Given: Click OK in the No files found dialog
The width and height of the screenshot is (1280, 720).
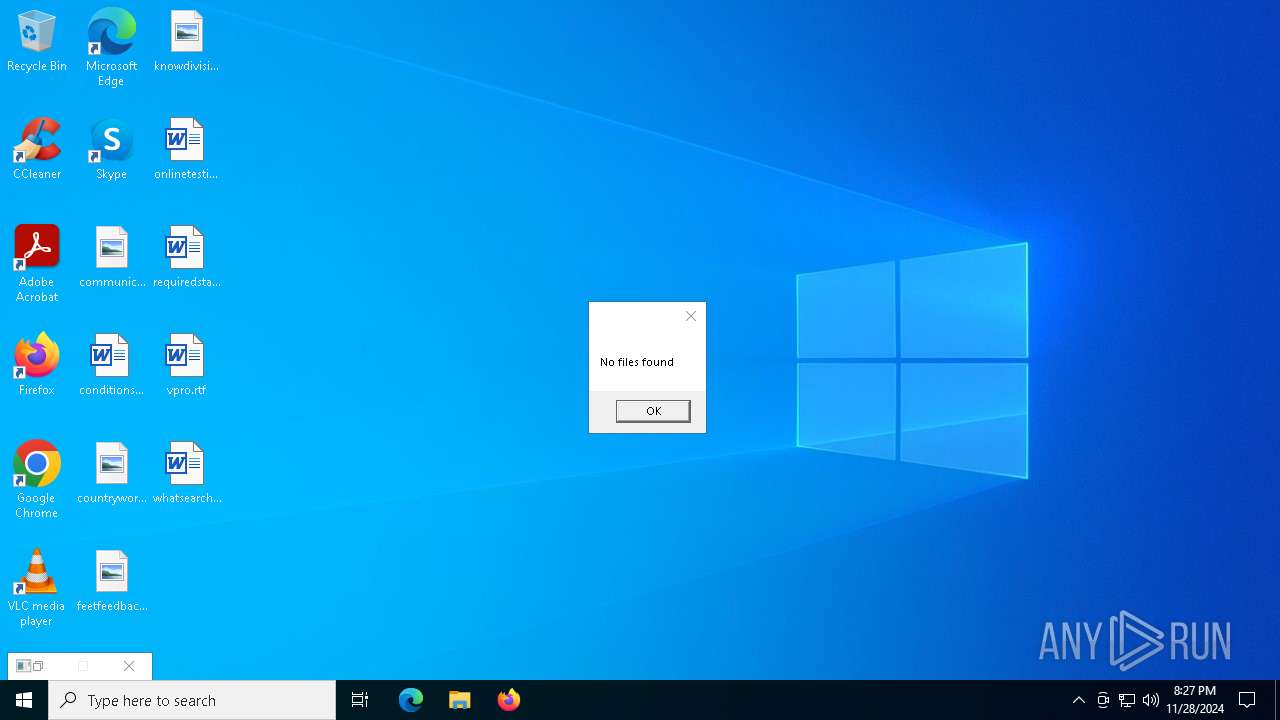Looking at the screenshot, I should point(653,411).
